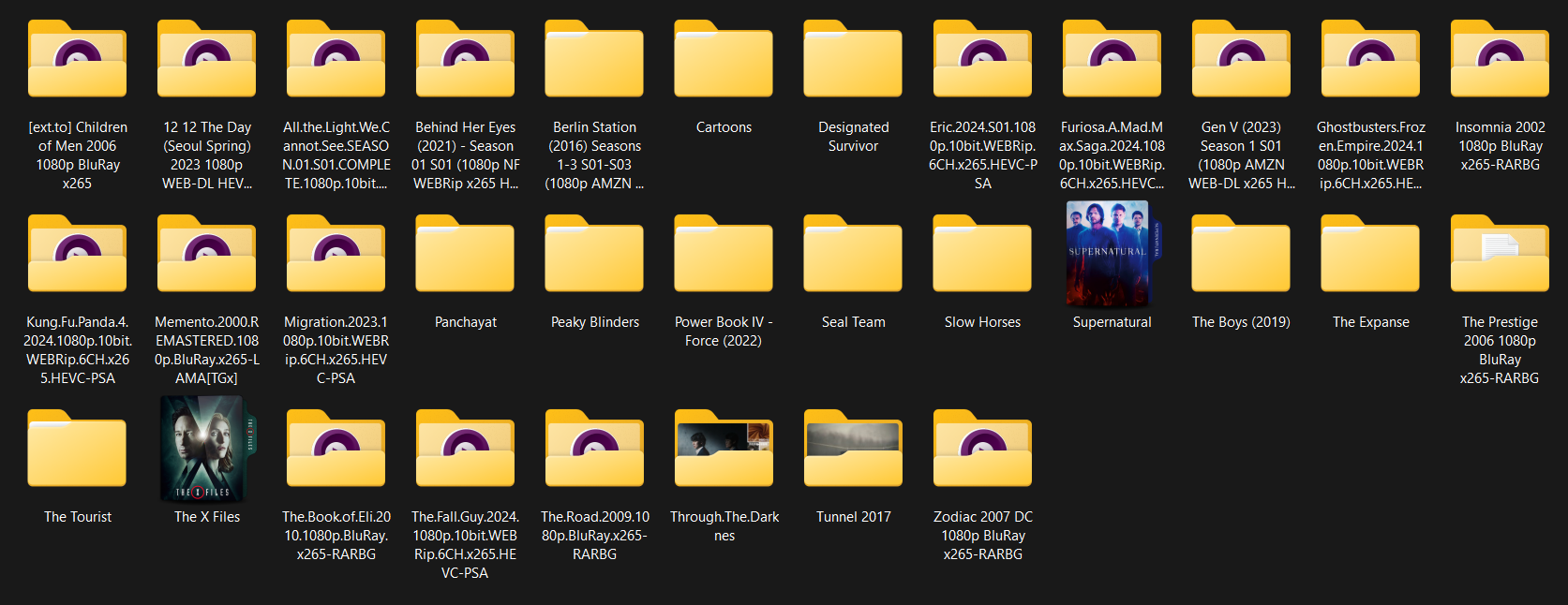Select the Peaky Blinders folder icon
Image resolution: width=1568 pixels, height=605 pixels.
(594, 254)
